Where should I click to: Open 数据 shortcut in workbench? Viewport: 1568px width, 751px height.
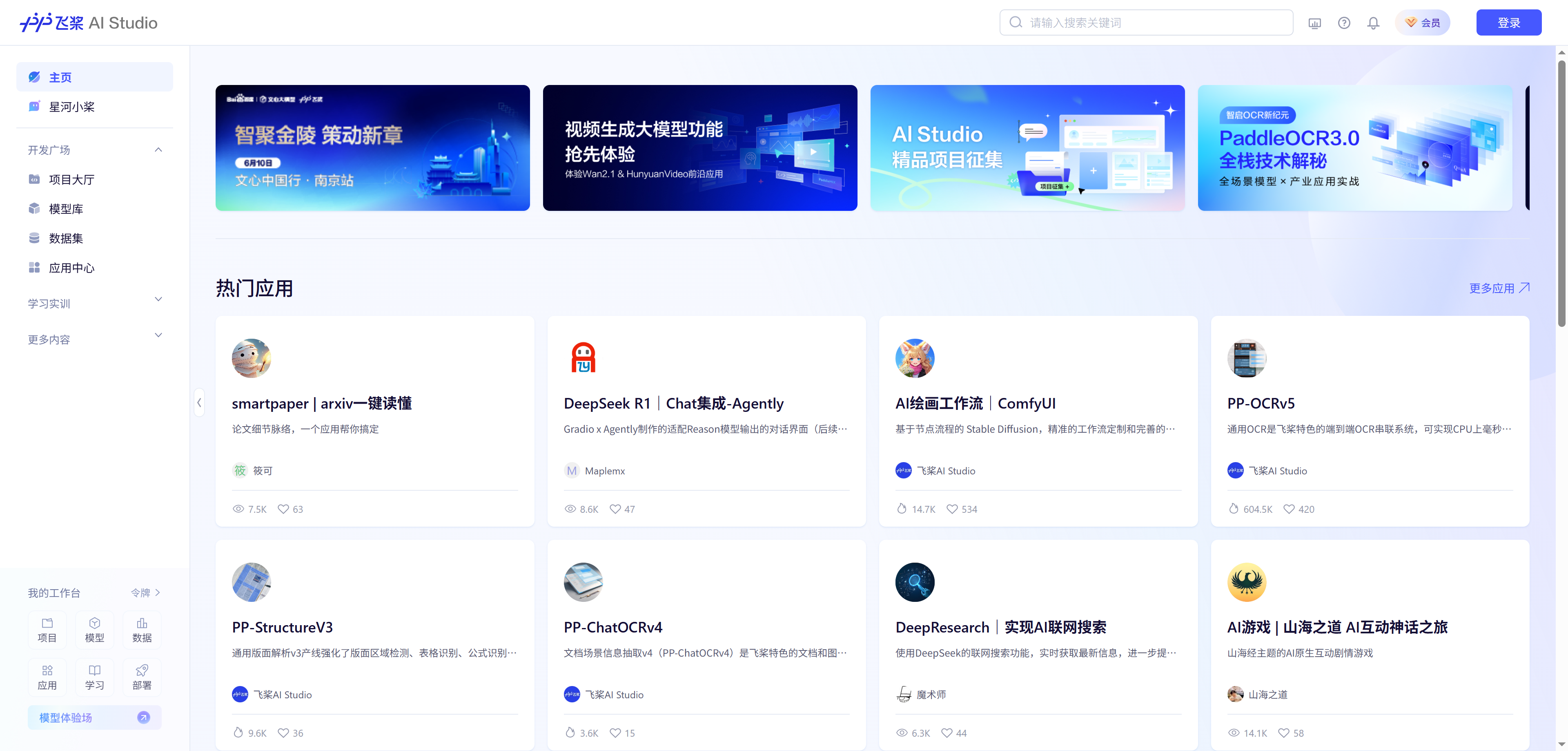(142, 629)
